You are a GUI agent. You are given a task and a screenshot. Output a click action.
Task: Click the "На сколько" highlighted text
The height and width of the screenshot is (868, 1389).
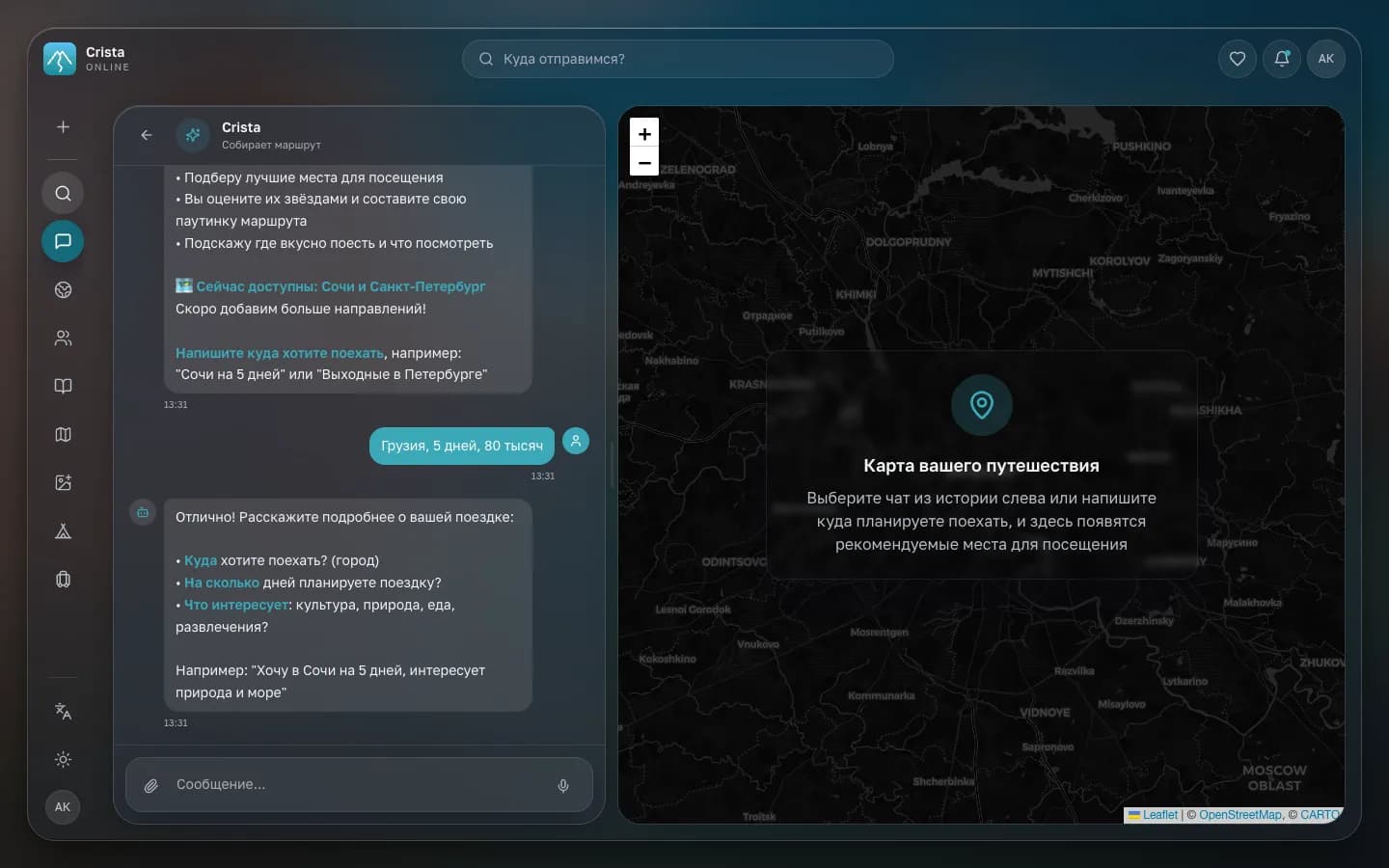pos(222,583)
